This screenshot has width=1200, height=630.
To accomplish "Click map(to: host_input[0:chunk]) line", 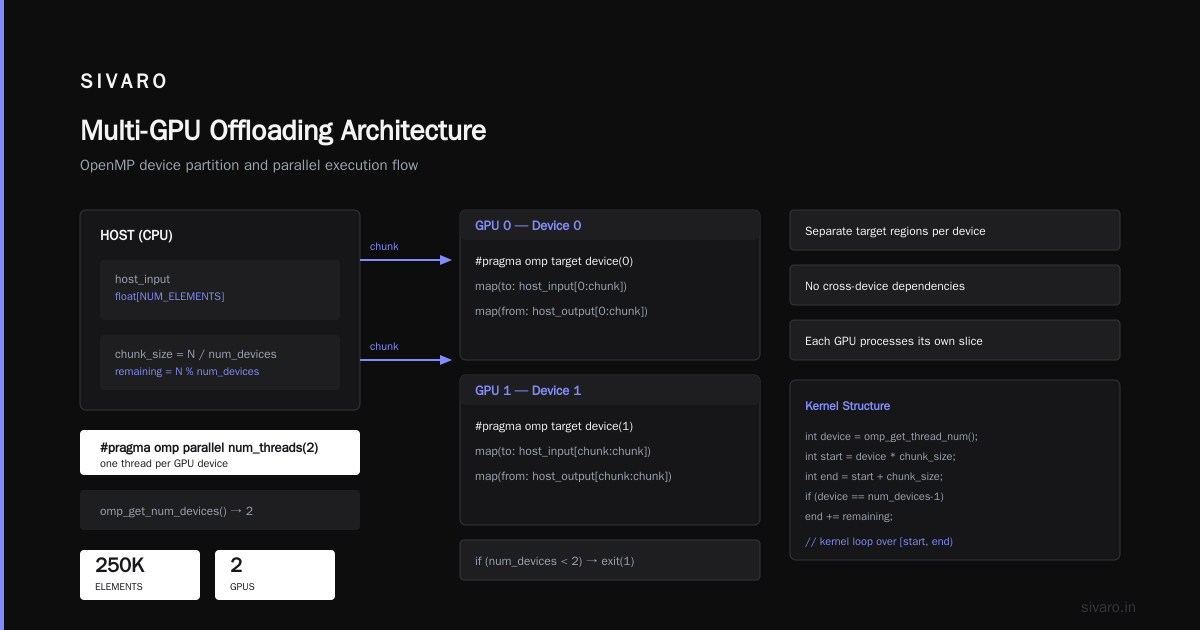I will [551, 286].
